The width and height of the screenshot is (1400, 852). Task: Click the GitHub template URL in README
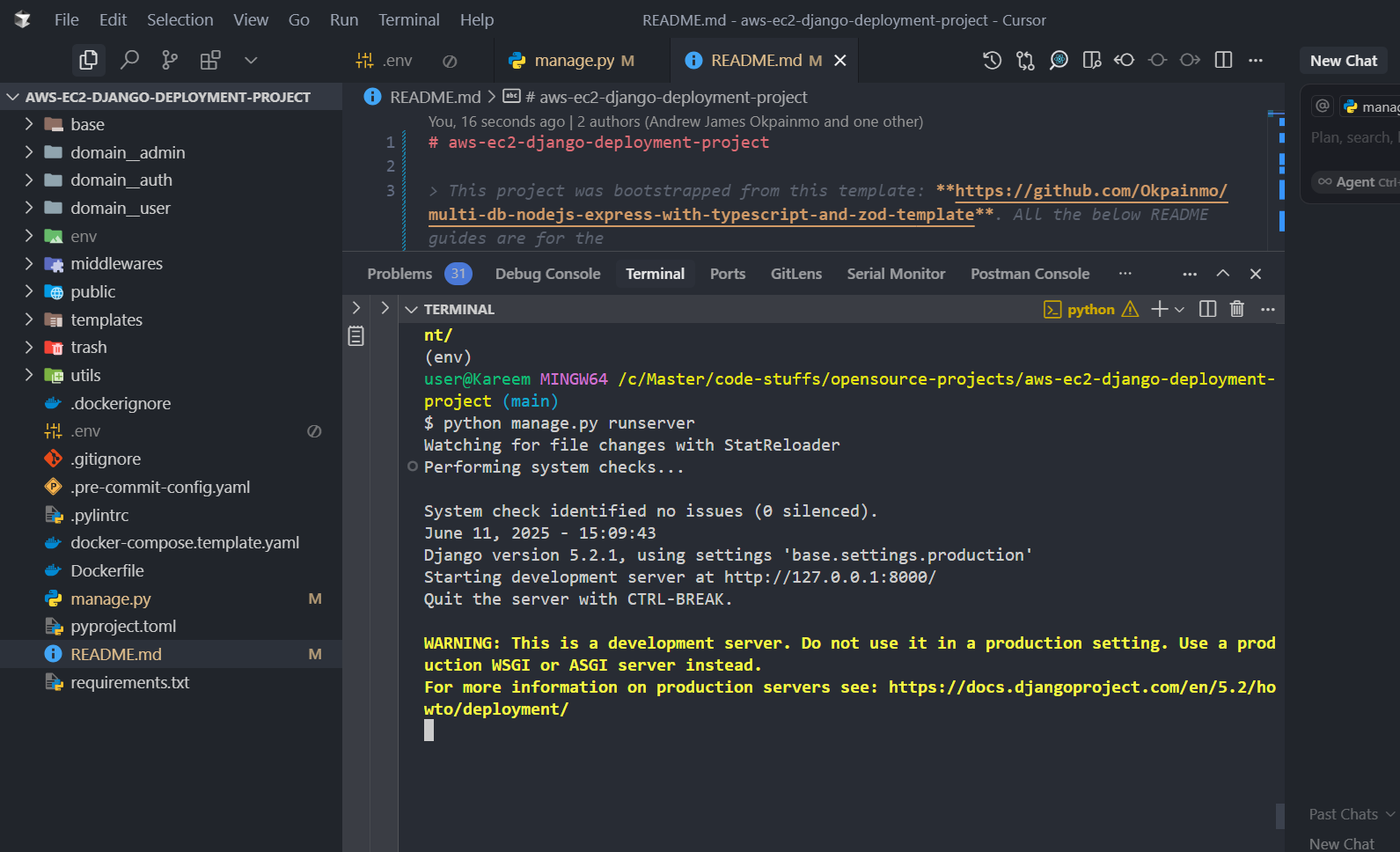pyautogui.click(x=1090, y=191)
